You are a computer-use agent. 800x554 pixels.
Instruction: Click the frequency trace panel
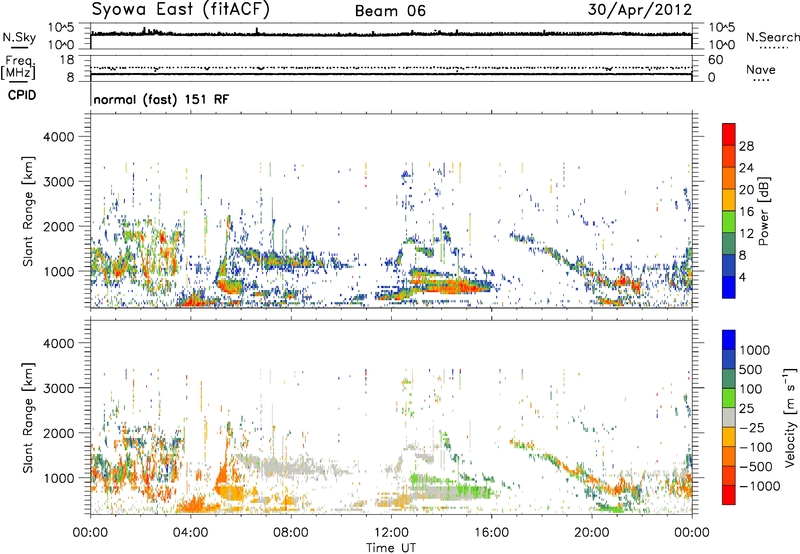point(391,68)
